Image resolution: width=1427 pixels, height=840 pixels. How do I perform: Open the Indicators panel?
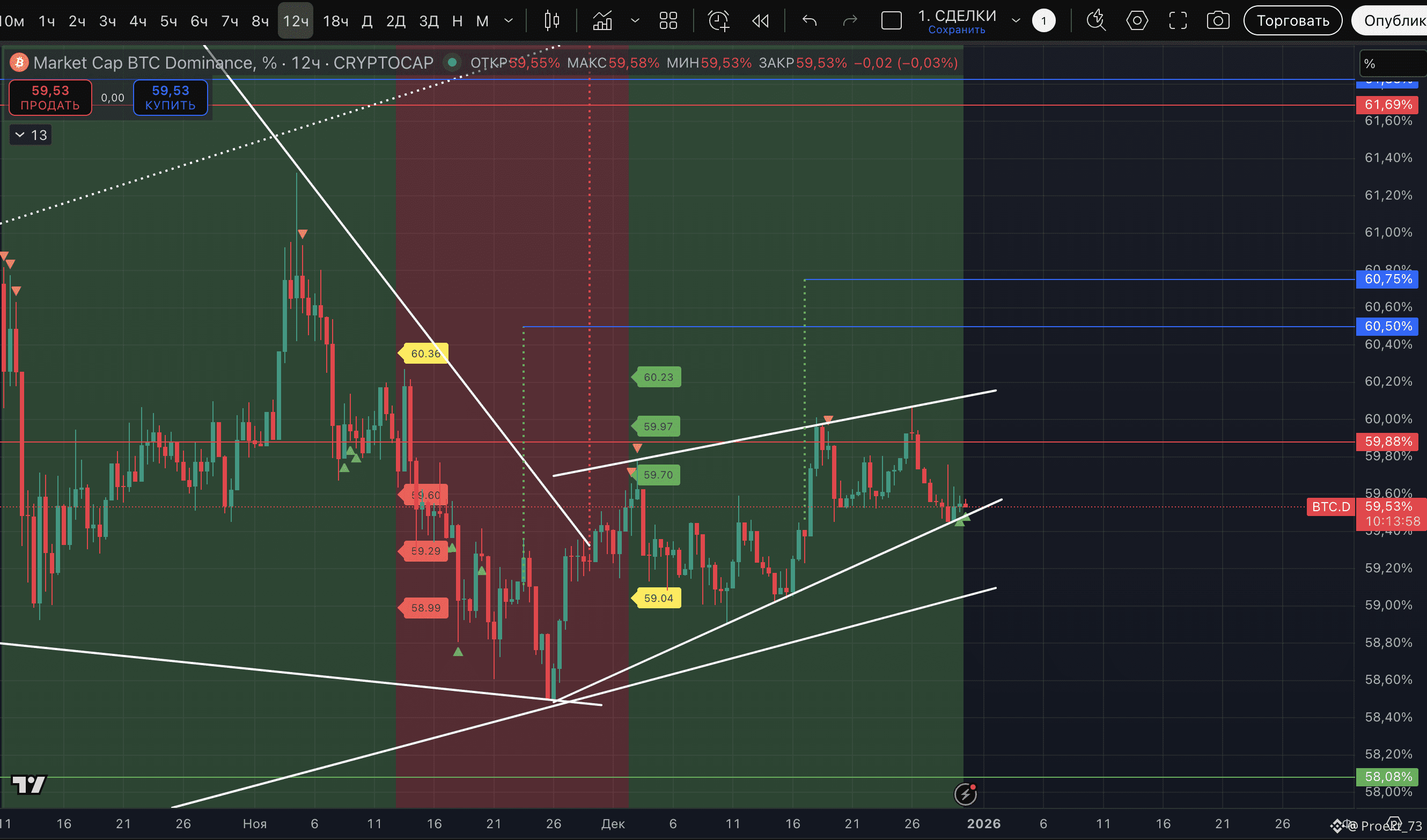(602, 21)
